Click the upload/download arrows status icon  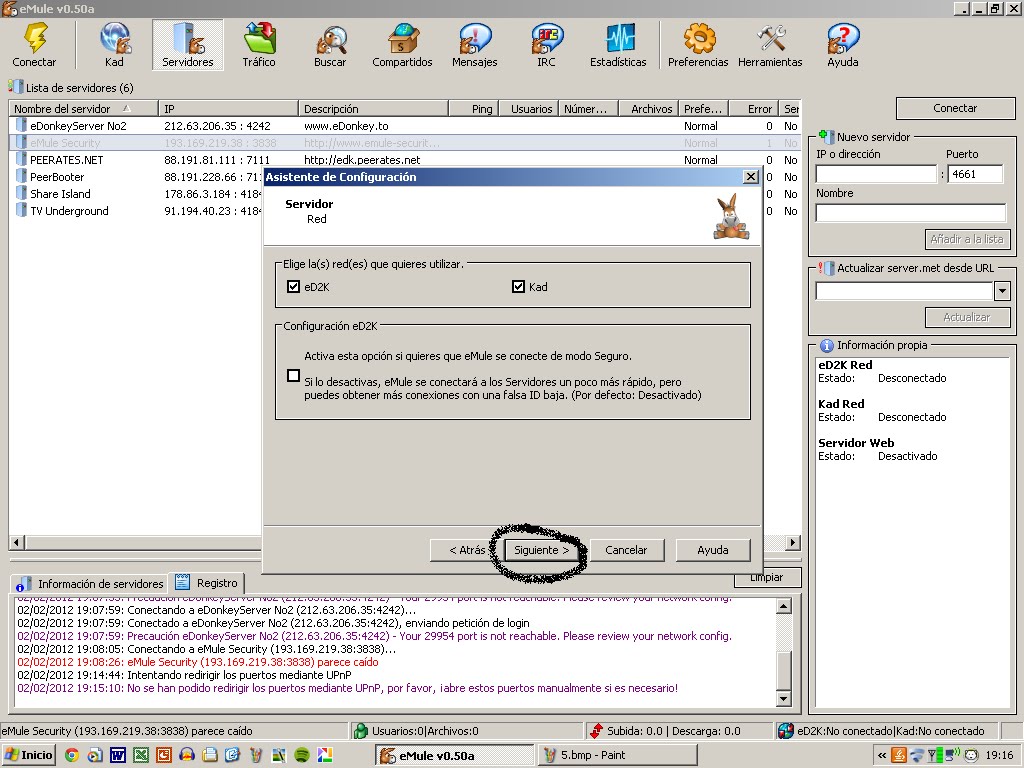pyautogui.click(x=596, y=731)
